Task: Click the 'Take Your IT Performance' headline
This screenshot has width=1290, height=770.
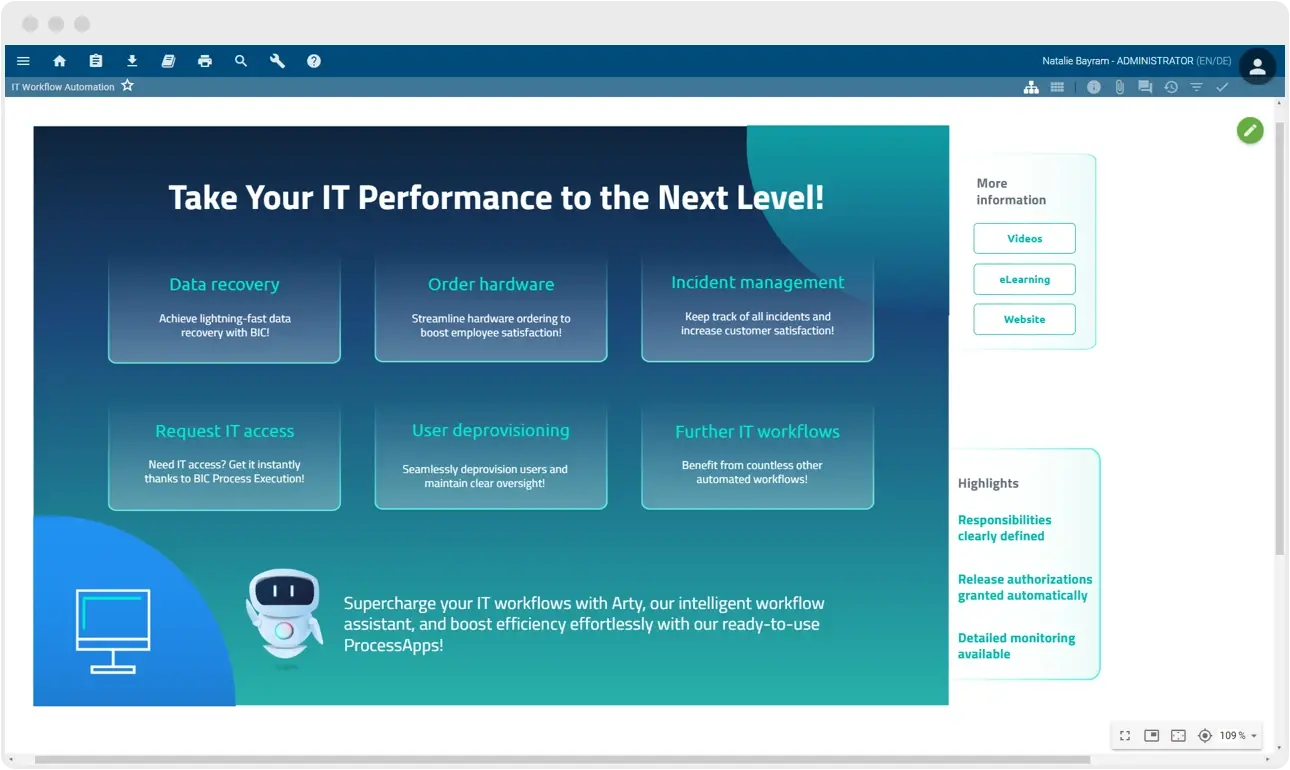Action: (x=496, y=197)
